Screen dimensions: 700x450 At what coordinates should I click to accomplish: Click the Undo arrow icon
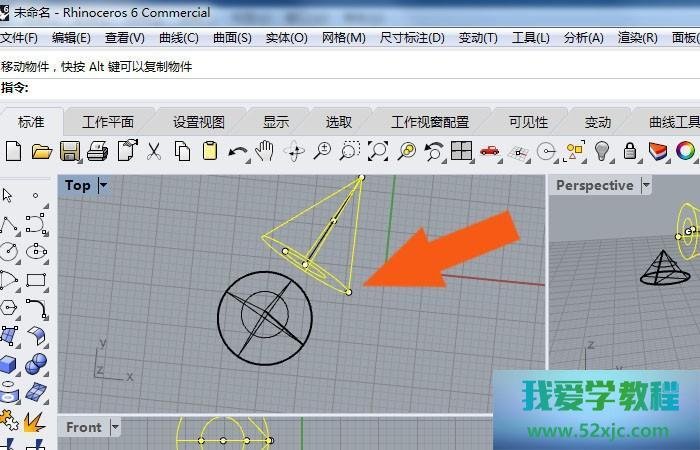(x=238, y=151)
